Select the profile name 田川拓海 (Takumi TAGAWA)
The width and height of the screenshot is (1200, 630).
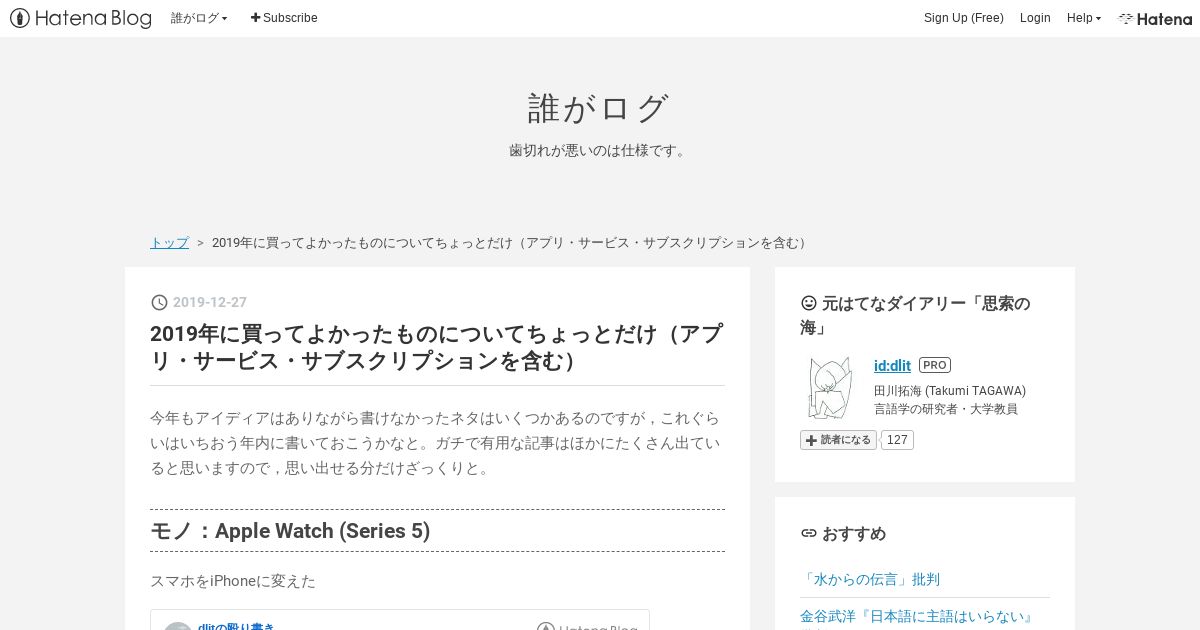pos(950,391)
